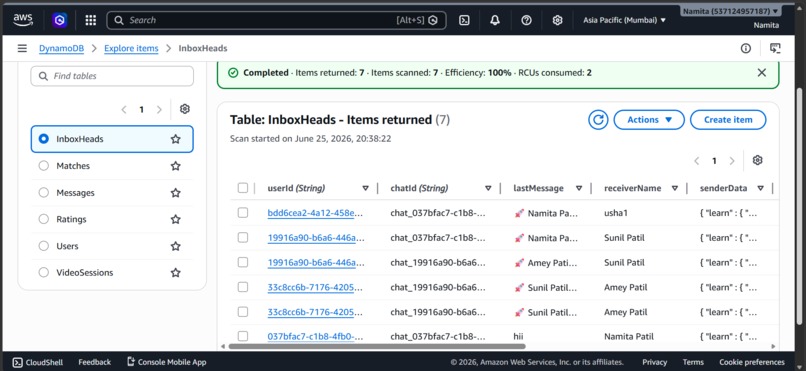The width and height of the screenshot is (806, 371).
Task: Go to Explore items breadcrumb
Action: [131, 48]
